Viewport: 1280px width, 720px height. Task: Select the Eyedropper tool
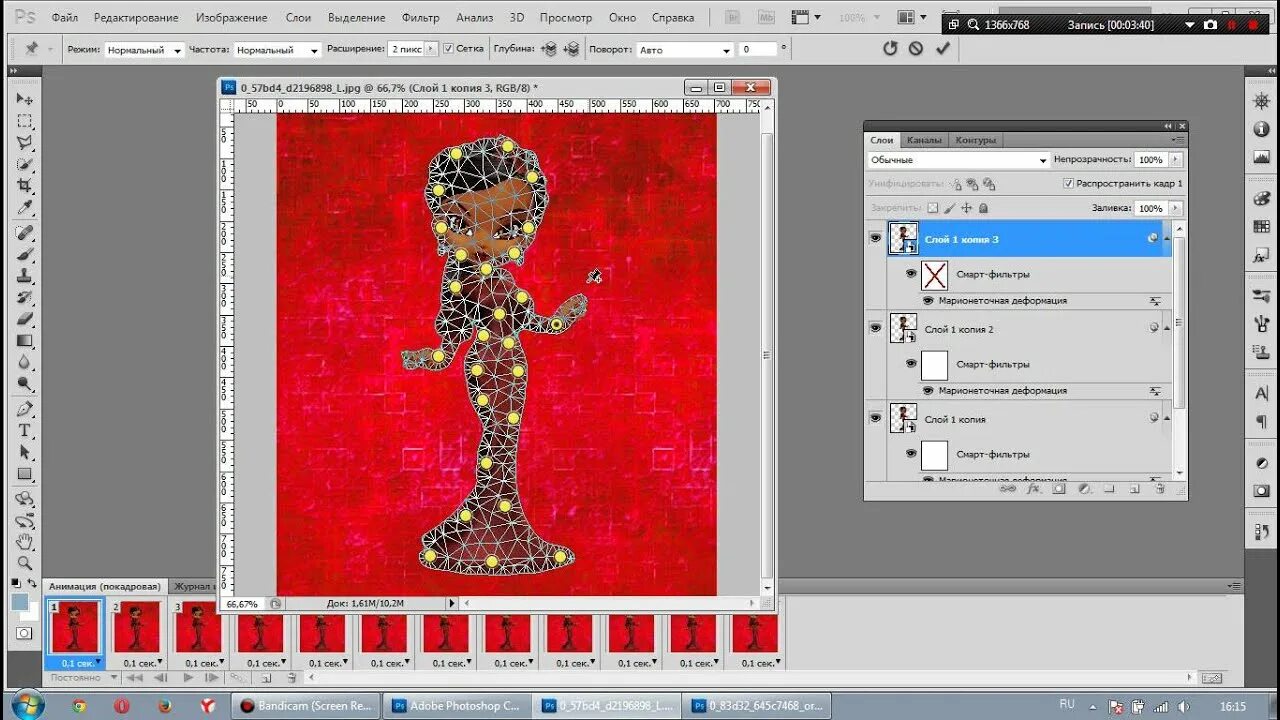pos(25,208)
